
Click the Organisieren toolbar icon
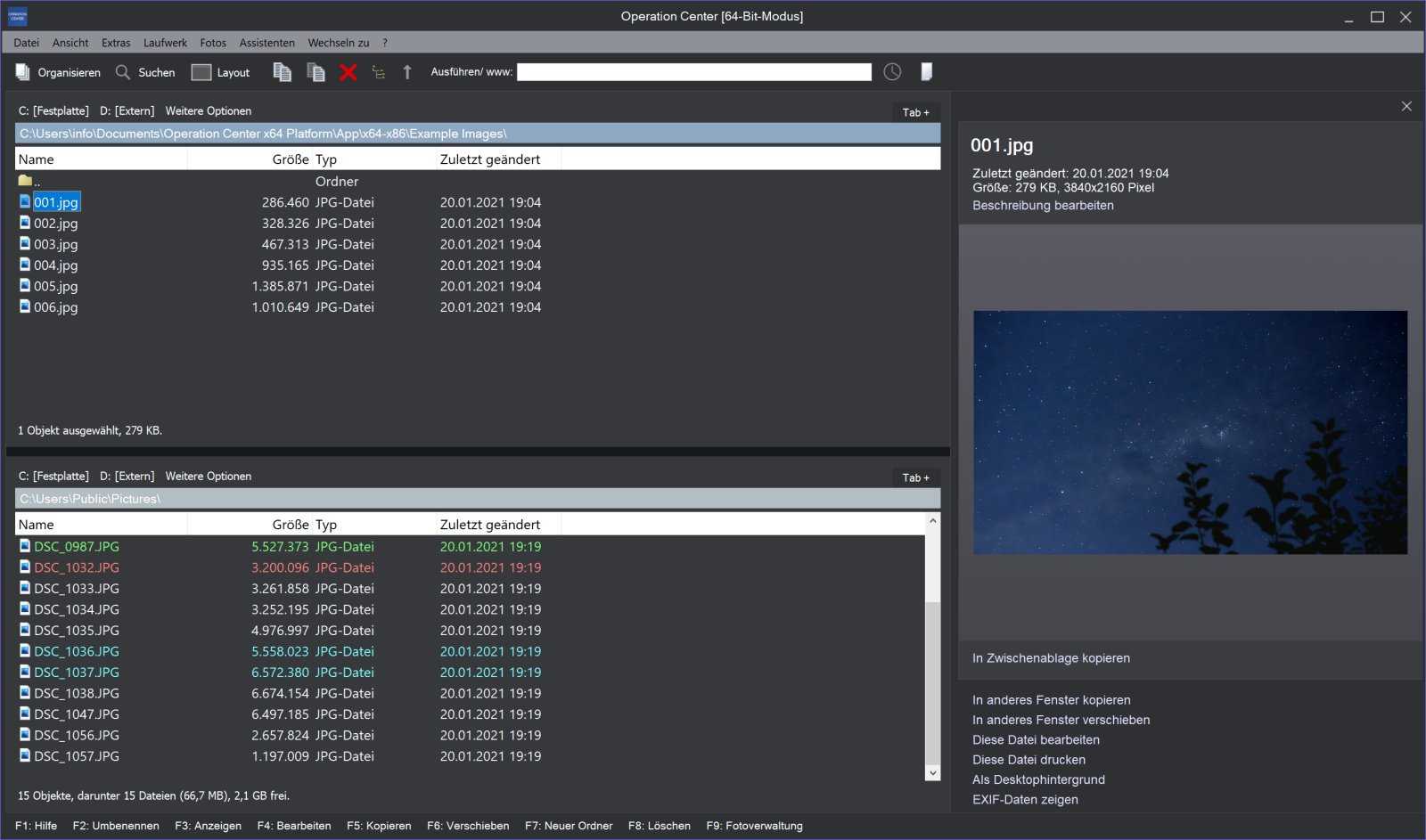tap(22, 72)
